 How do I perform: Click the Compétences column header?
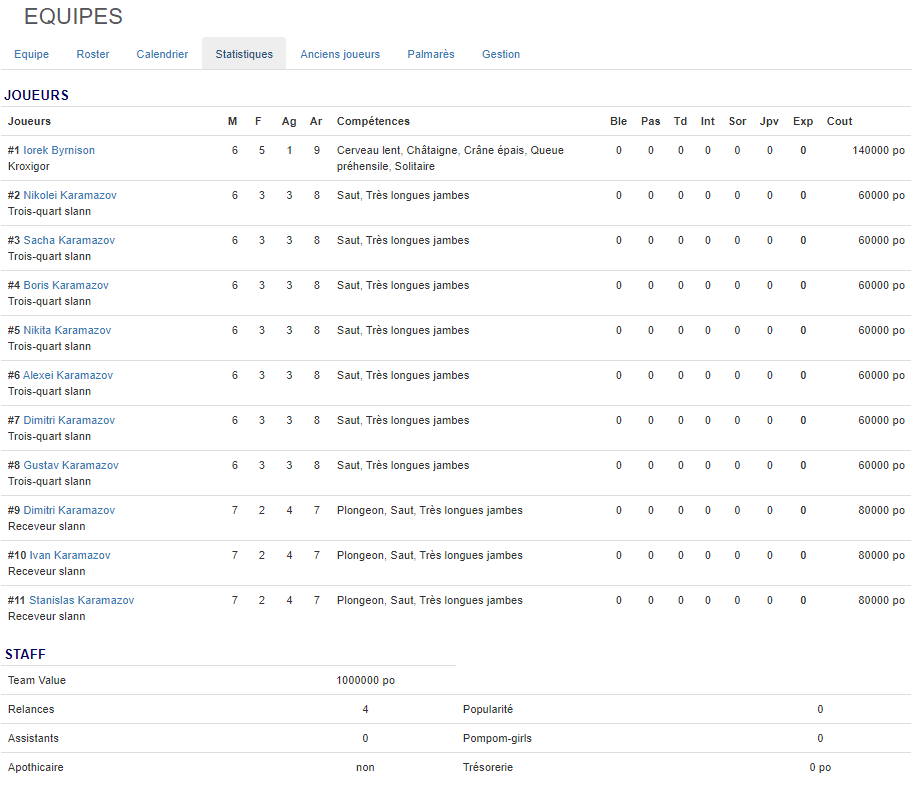[x=373, y=121]
